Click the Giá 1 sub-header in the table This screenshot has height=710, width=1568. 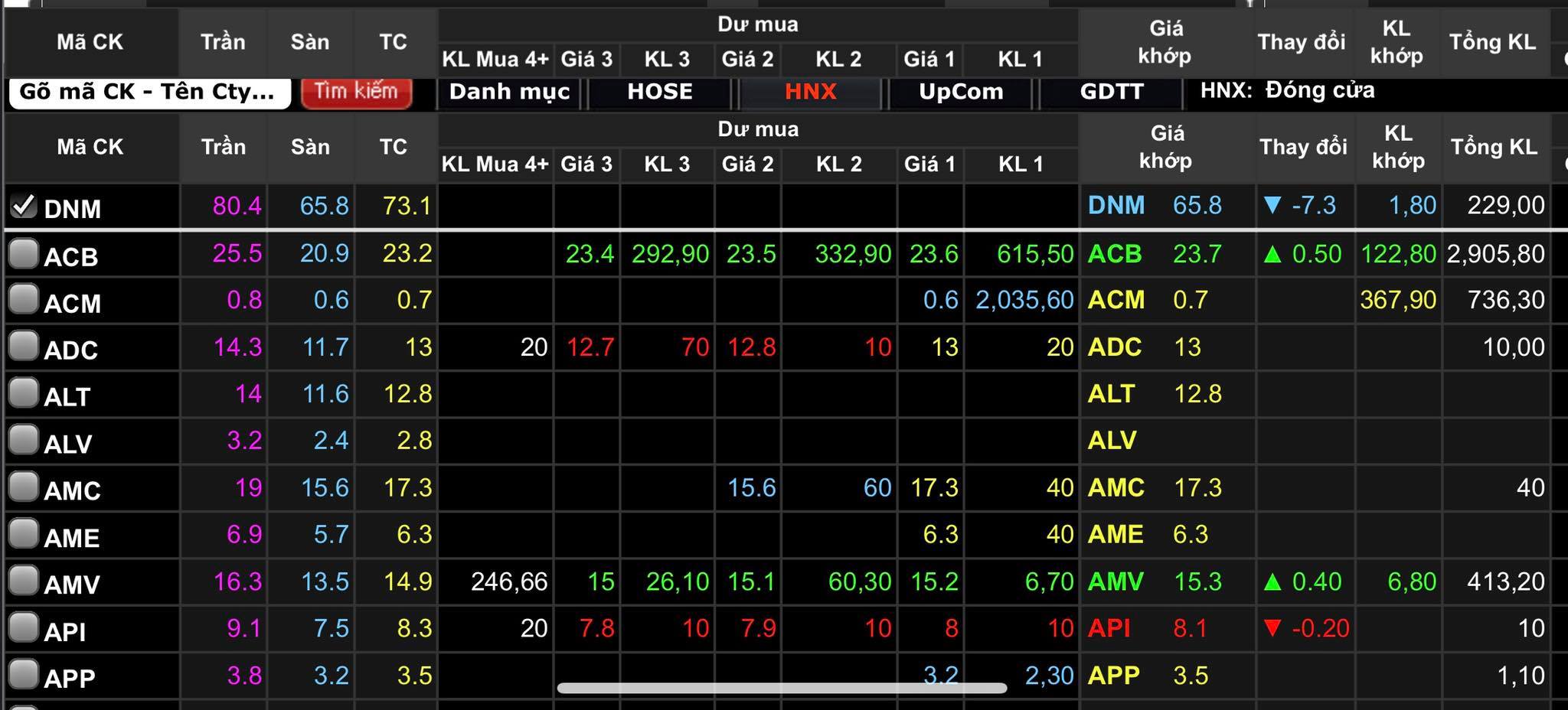click(x=929, y=164)
